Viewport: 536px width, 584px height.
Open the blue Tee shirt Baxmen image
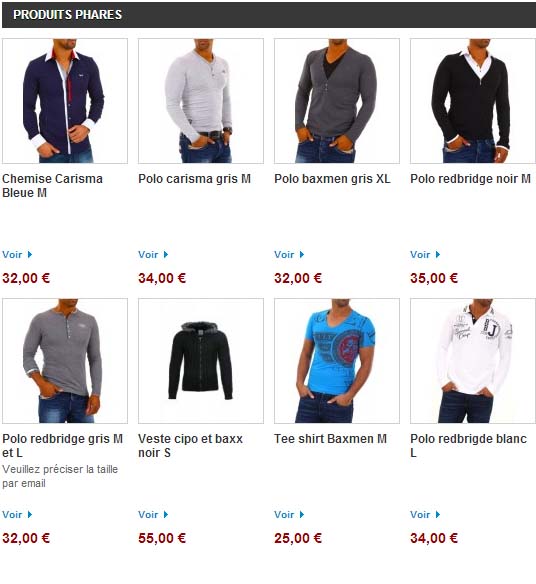337,361
